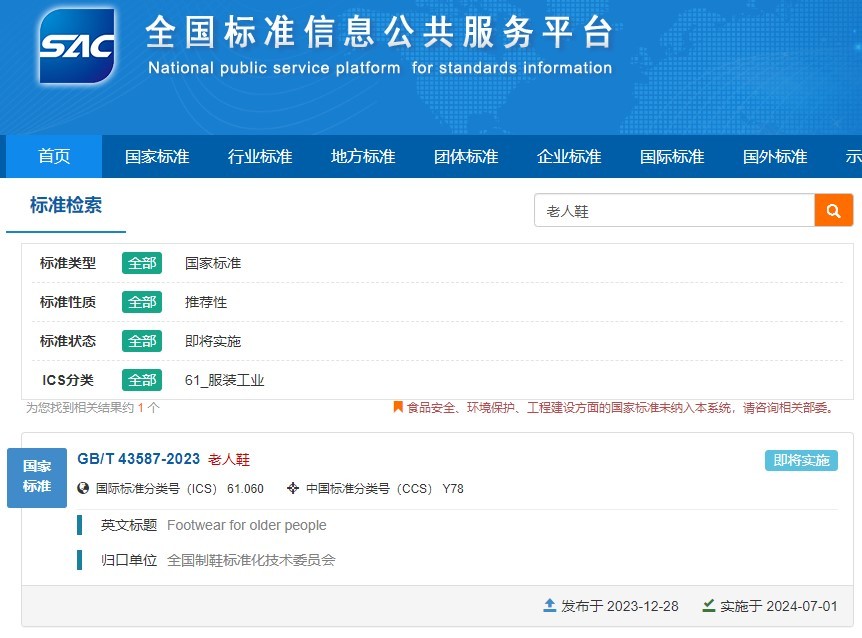Click the publish date upload icon
This screenshot has width=862, height=638.
pyautogui.click(x=549, y=606)
